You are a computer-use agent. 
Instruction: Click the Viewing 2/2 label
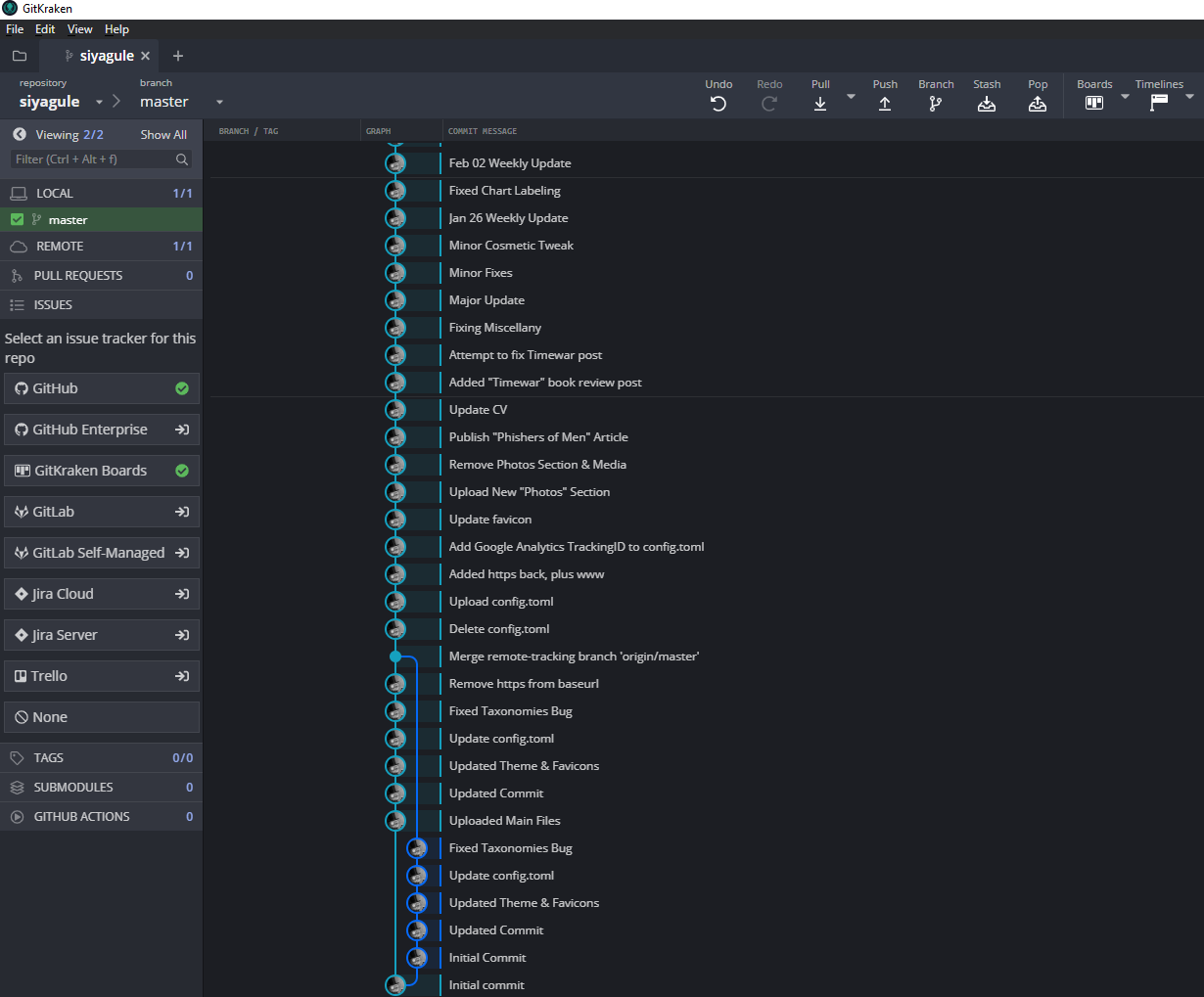click(69, 135)
